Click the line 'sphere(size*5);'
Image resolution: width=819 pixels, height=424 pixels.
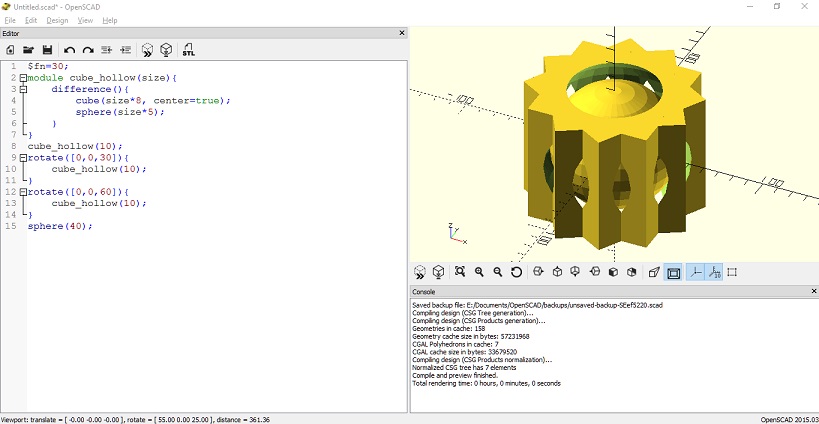(120, 112)
